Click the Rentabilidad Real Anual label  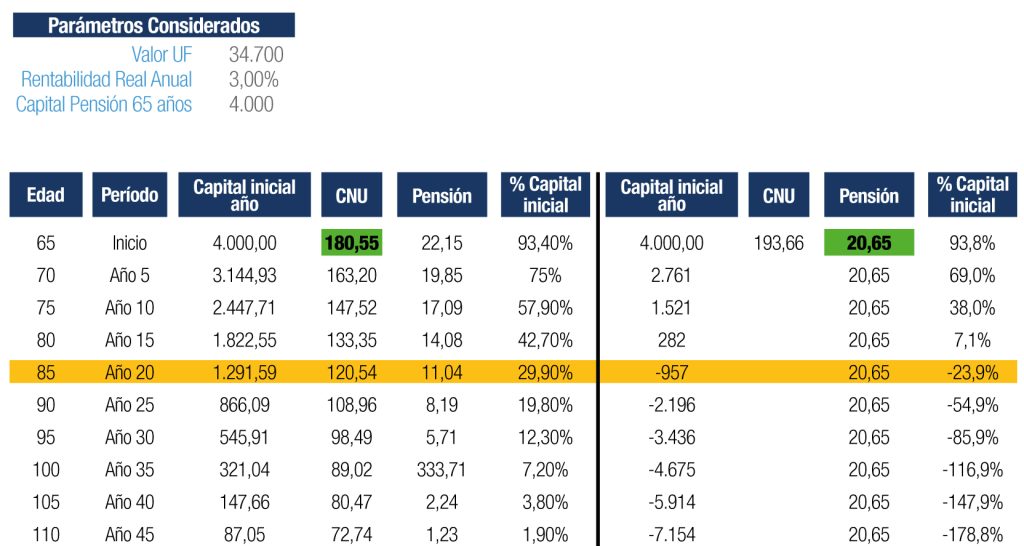coord(106,79)
